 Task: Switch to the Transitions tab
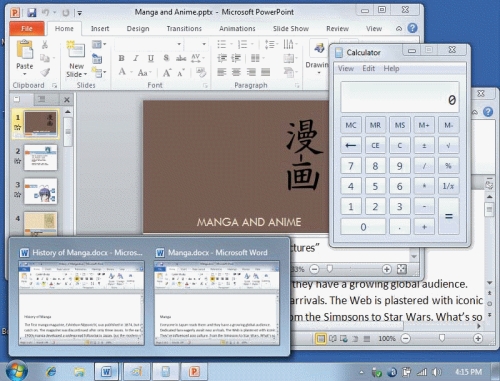(184, 29)
